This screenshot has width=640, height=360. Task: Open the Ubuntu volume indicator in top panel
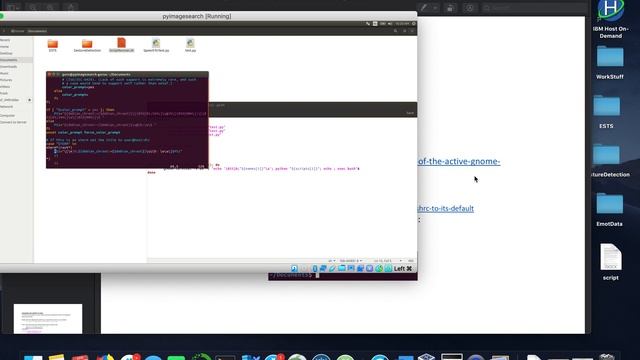pyautogui.click(x=390, y=24)
